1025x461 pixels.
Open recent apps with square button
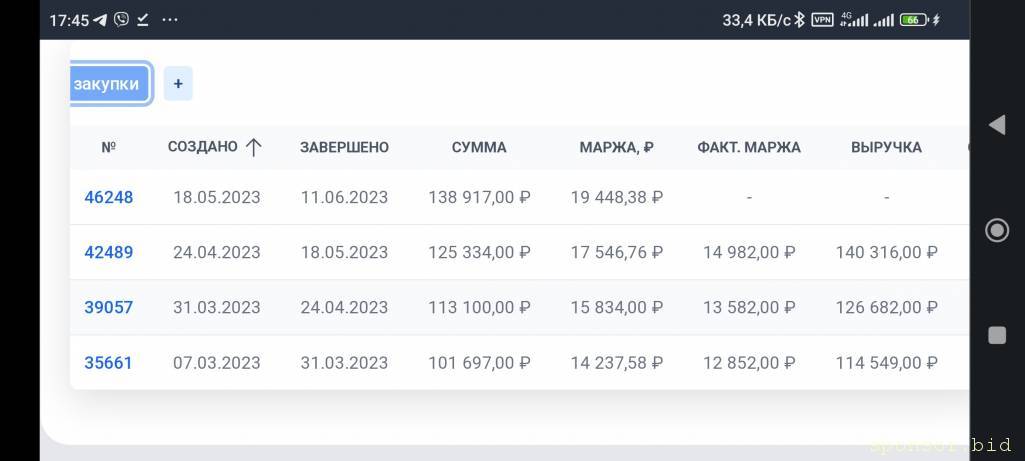coord(997,336)
